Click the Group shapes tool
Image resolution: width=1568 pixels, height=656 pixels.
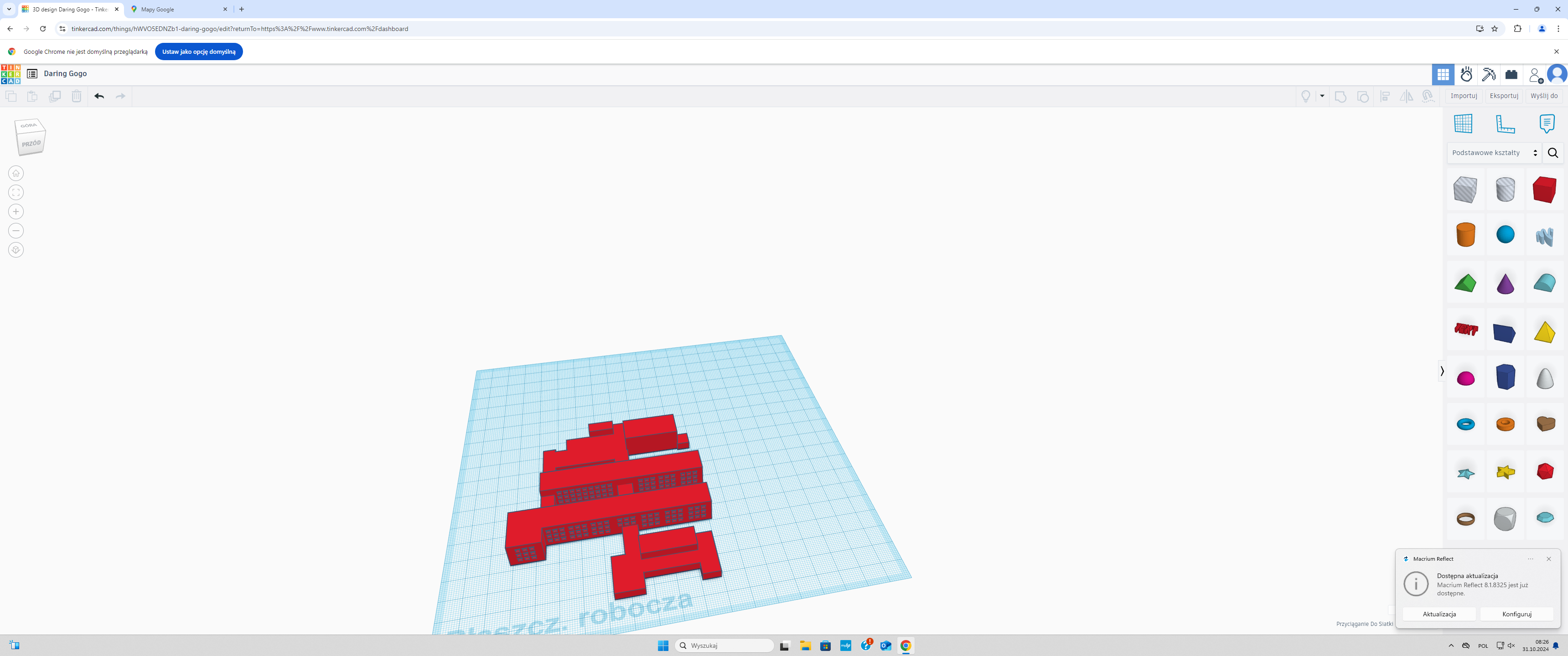(1340, 96)
